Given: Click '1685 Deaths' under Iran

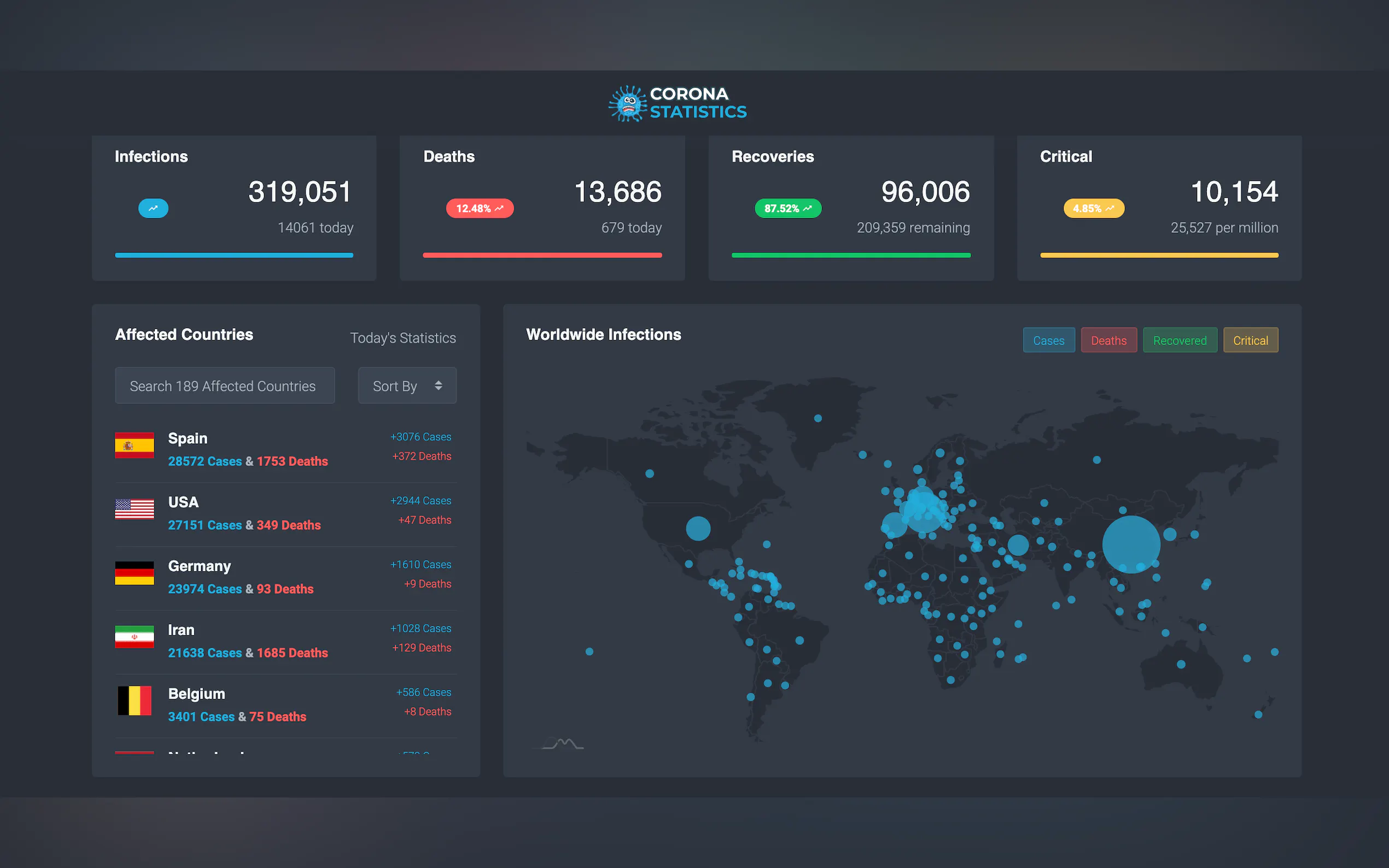Looking at the screenshot, I should 292,653.
